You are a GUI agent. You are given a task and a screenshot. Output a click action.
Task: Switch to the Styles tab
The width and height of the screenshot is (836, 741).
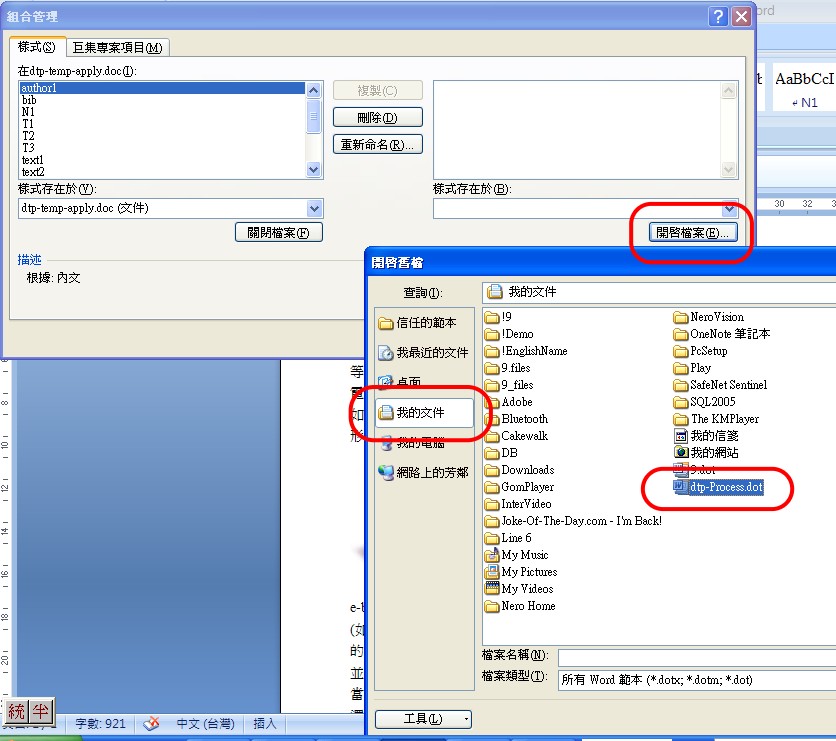tap(37, 48)
